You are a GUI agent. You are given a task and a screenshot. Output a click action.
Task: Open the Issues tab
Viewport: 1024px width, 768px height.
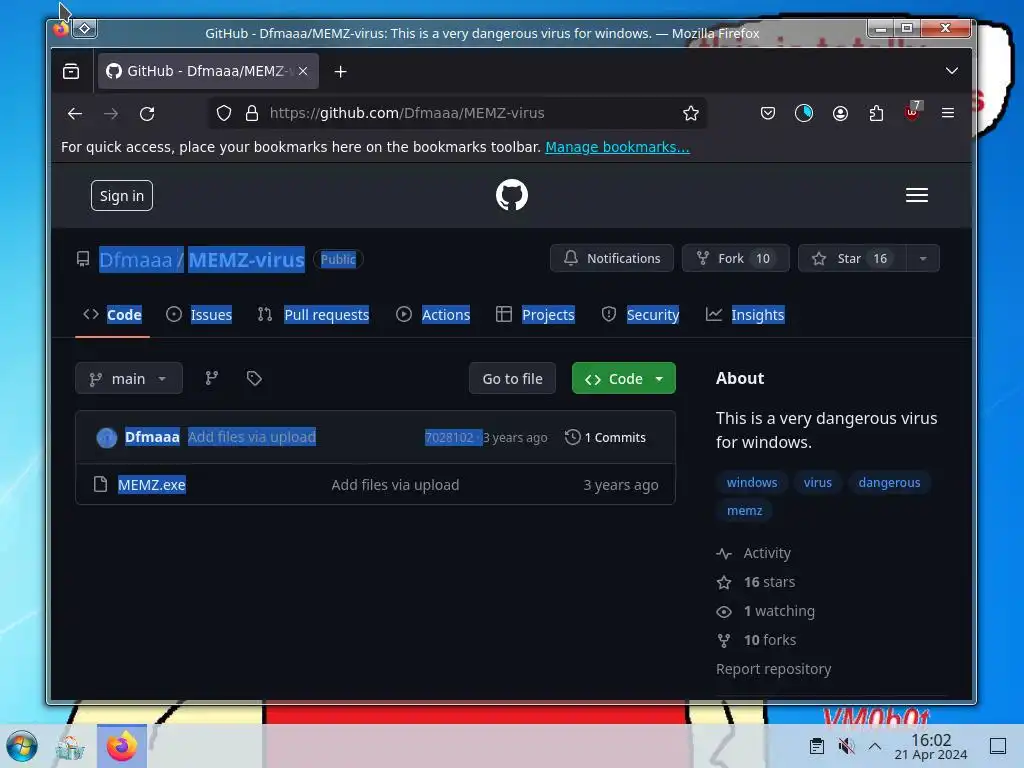tap(199, 315)
